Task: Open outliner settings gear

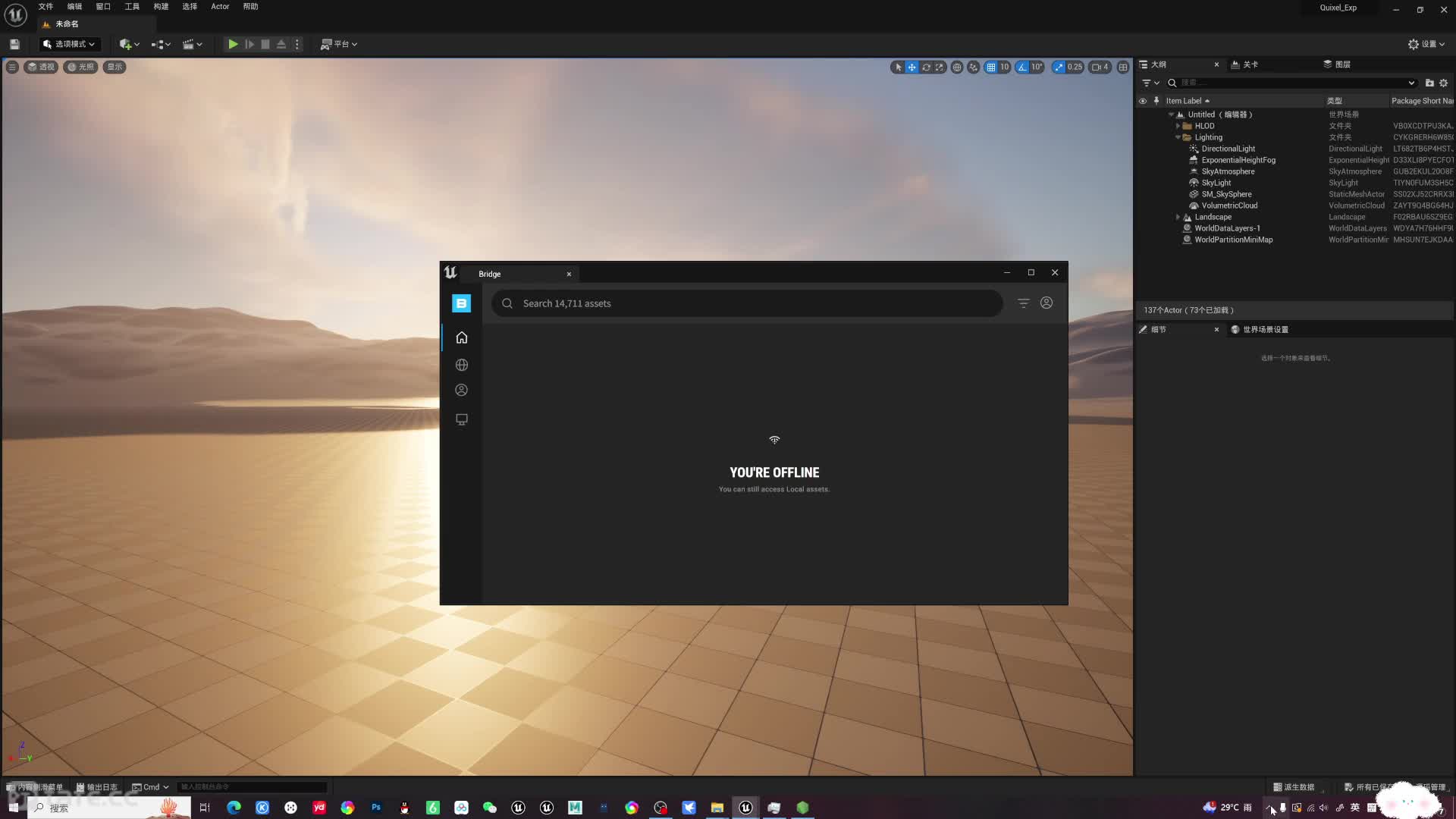Action: (x=1444, y=83)
